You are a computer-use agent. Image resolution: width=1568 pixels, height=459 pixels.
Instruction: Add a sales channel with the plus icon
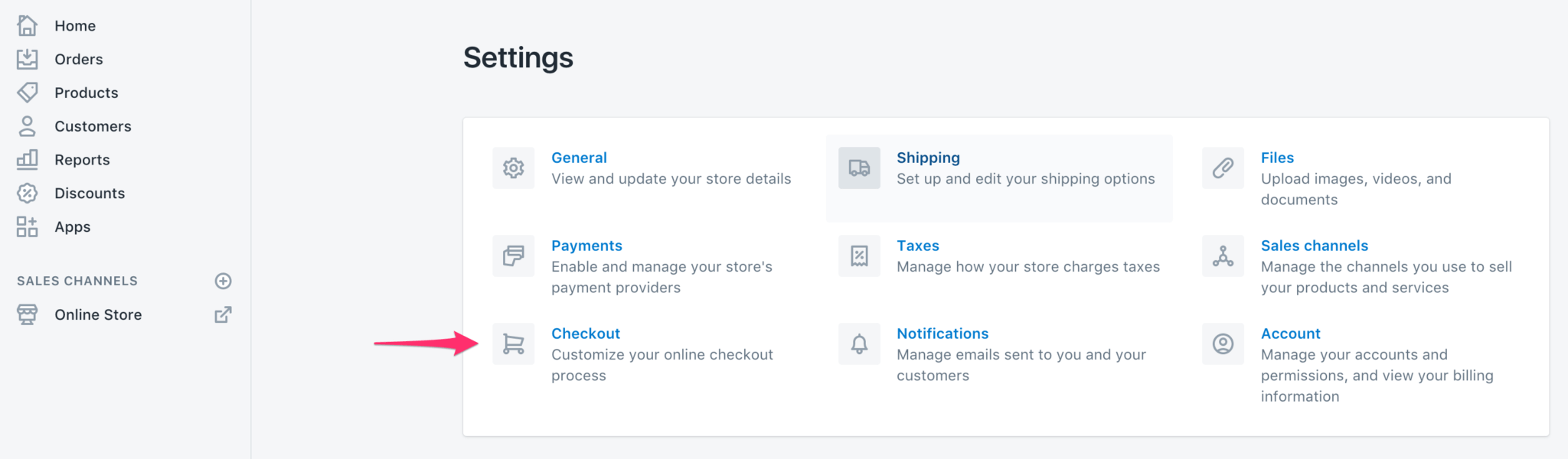click(x=223, y=281)
